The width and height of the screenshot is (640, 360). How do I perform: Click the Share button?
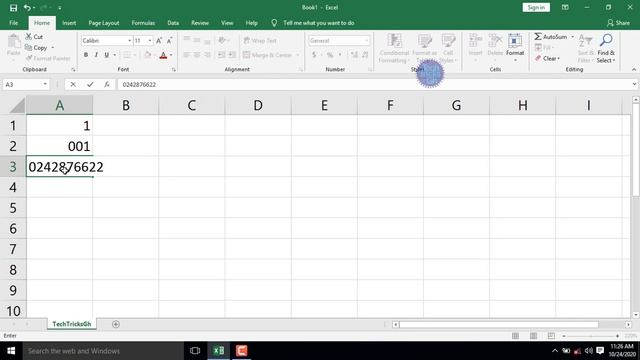tap(618, 23)
